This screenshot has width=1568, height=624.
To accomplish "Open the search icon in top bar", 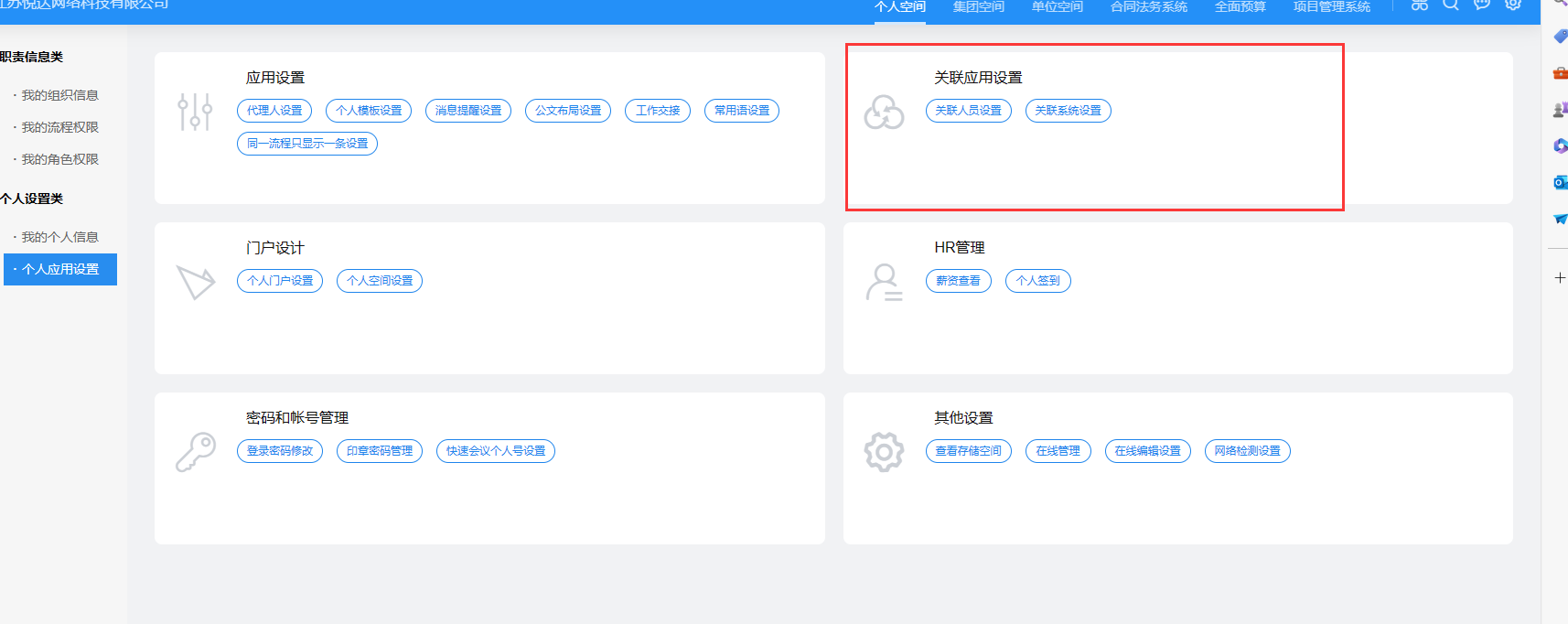I will [1451, 5].
